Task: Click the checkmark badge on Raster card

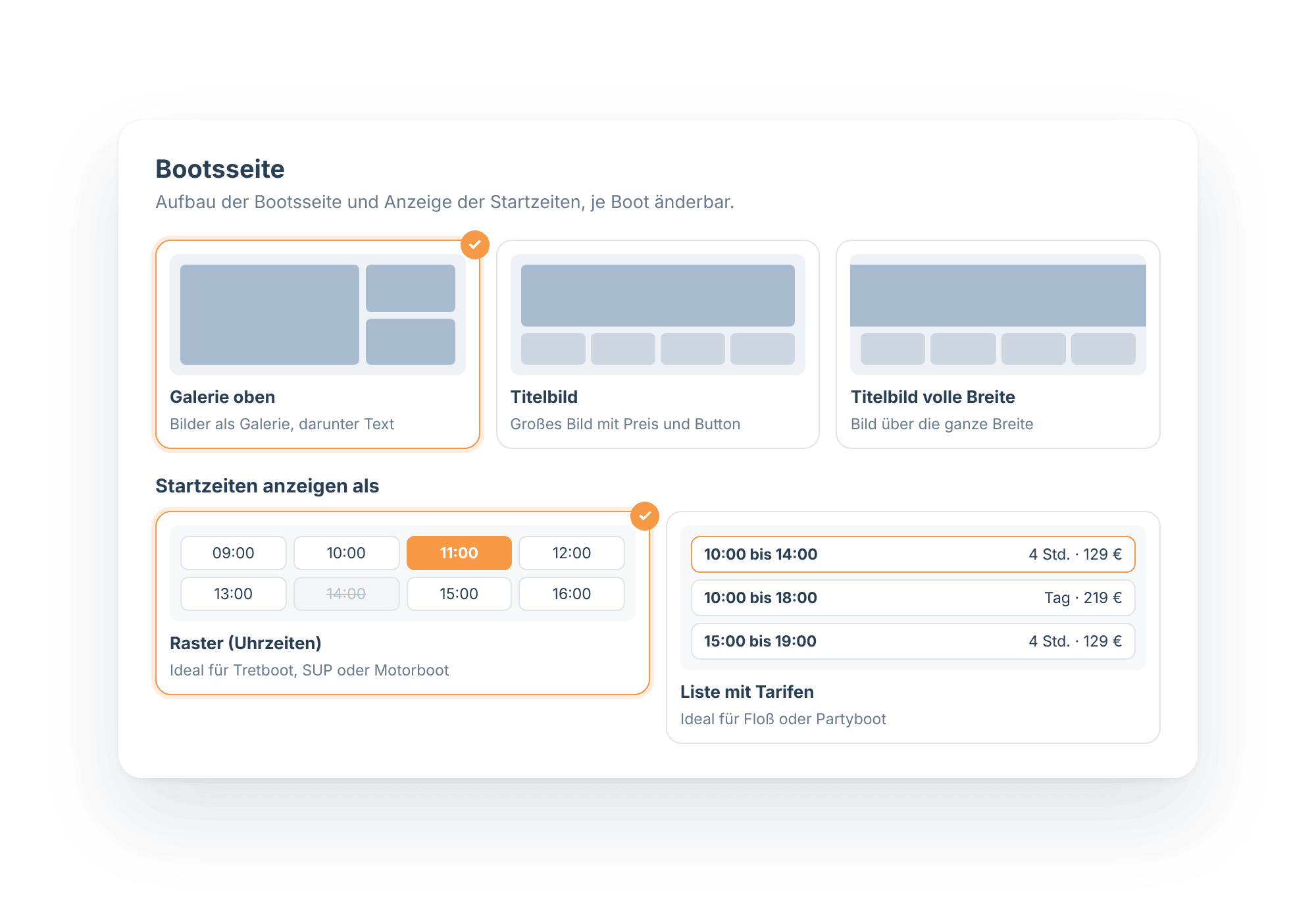Action: pos(645,516)
